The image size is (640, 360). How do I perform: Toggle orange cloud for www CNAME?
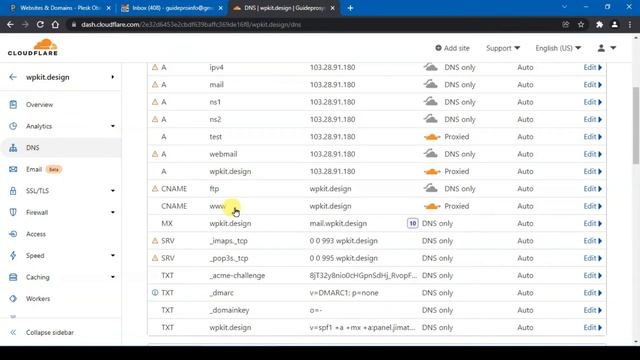click(432, 207)
